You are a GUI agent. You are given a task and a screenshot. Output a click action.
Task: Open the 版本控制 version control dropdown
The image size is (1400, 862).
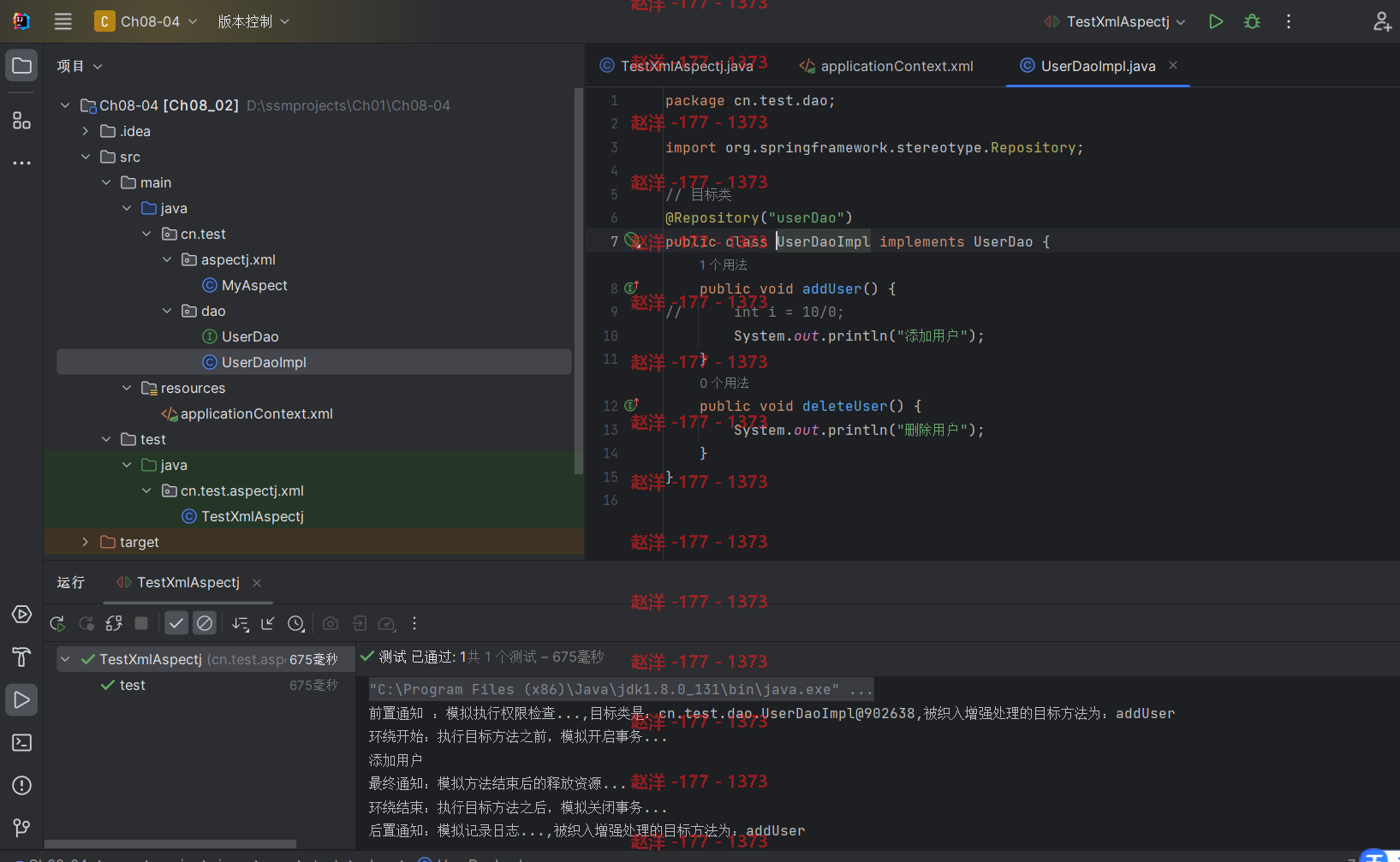(x=253, y=21)
